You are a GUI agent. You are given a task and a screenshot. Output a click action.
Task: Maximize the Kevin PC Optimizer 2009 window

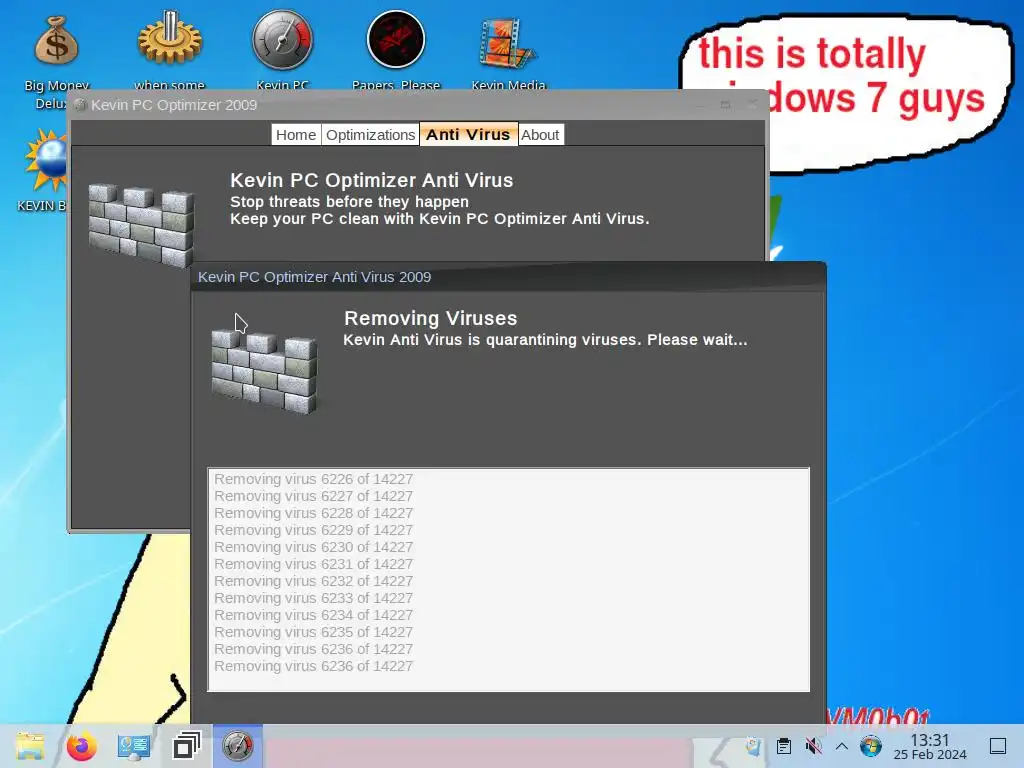pos(726,104)
